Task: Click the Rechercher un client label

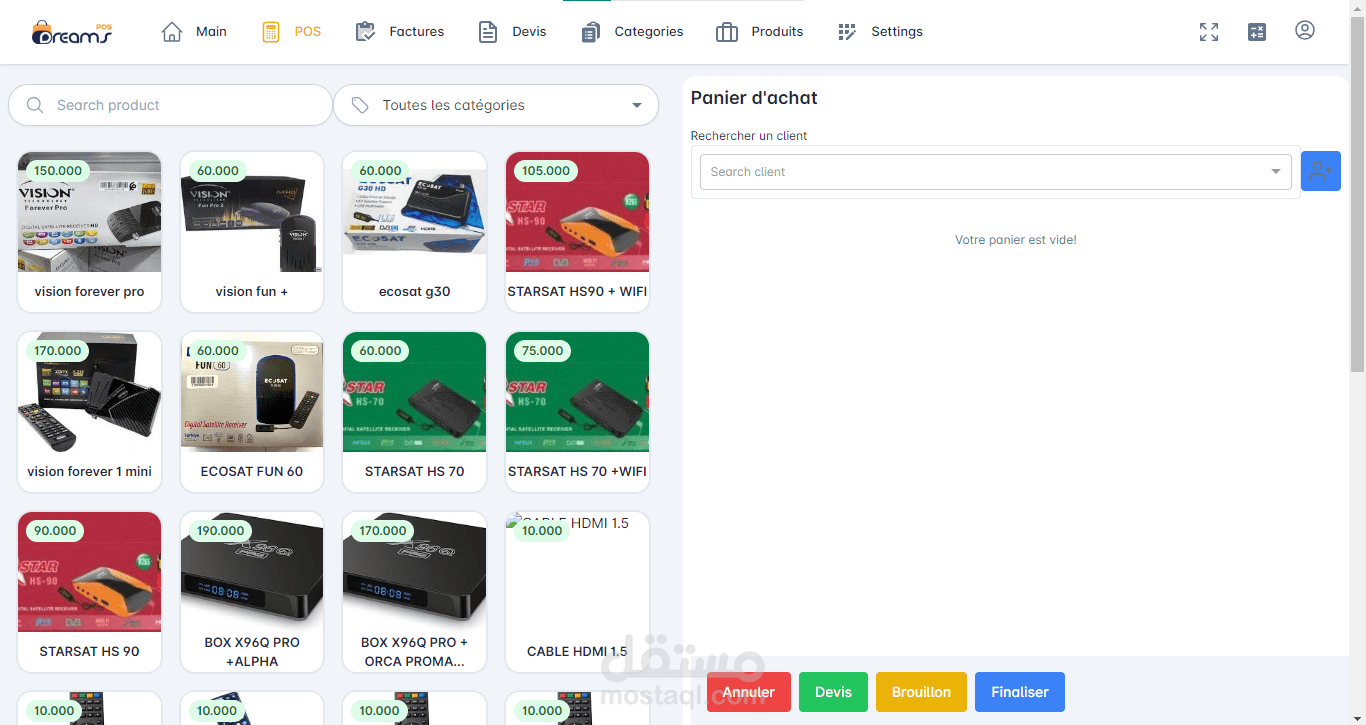Action: click(749, 136)
